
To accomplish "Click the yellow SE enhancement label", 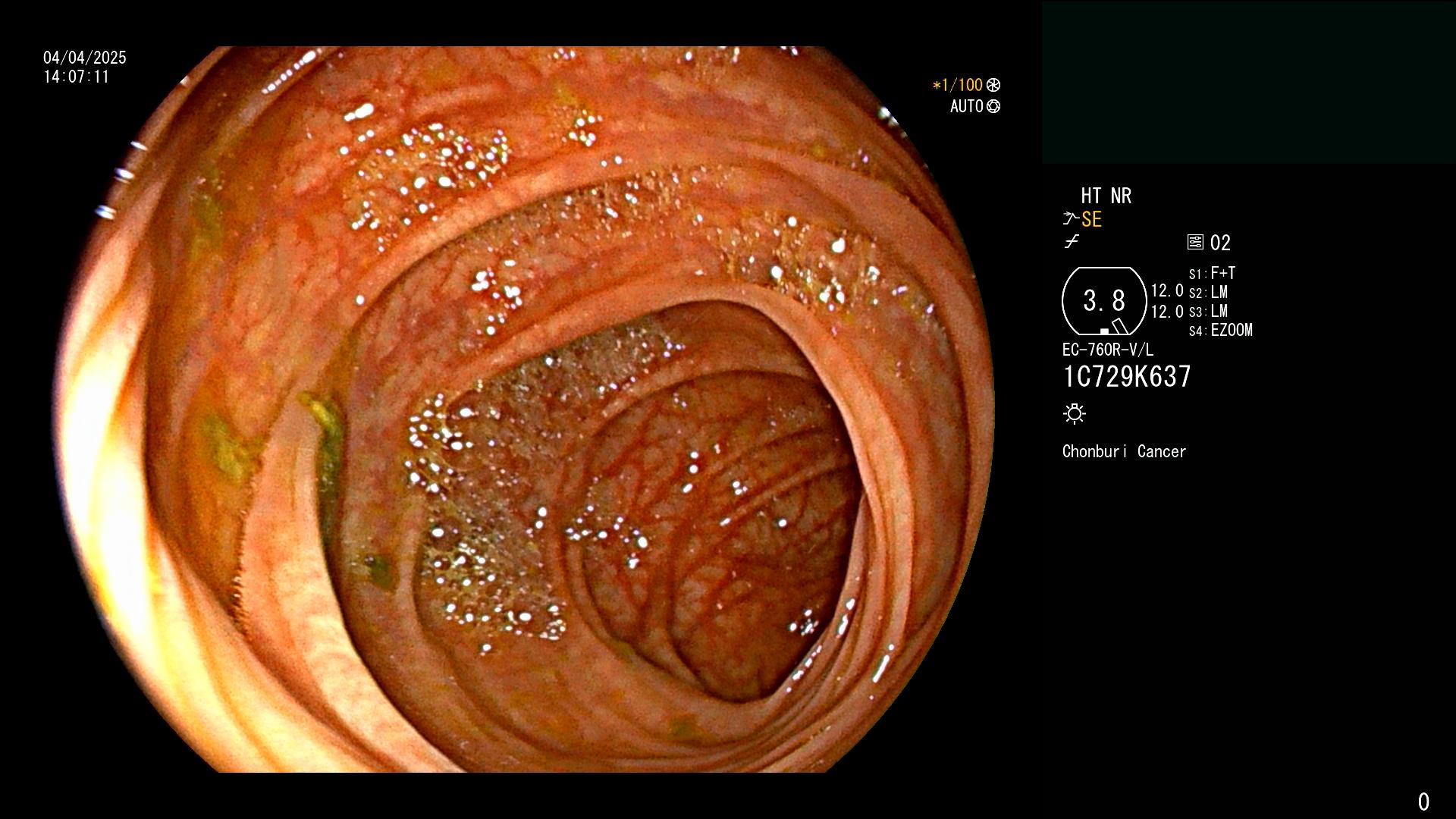I will (1092, 220).
